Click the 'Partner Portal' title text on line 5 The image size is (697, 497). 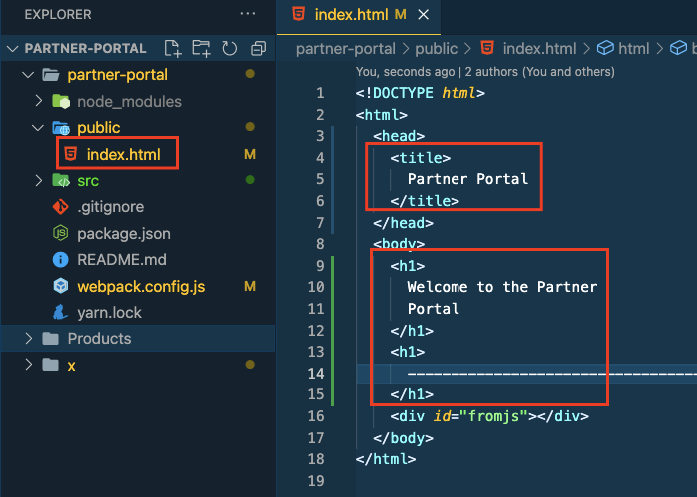pos(468,179)
